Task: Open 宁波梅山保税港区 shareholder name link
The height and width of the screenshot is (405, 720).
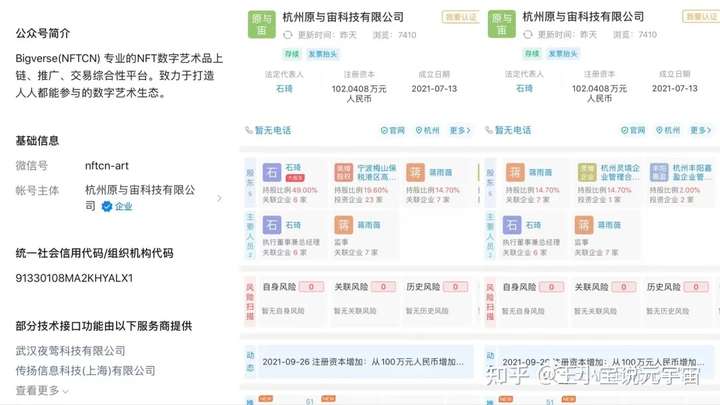Action: [x=377, y=172]
